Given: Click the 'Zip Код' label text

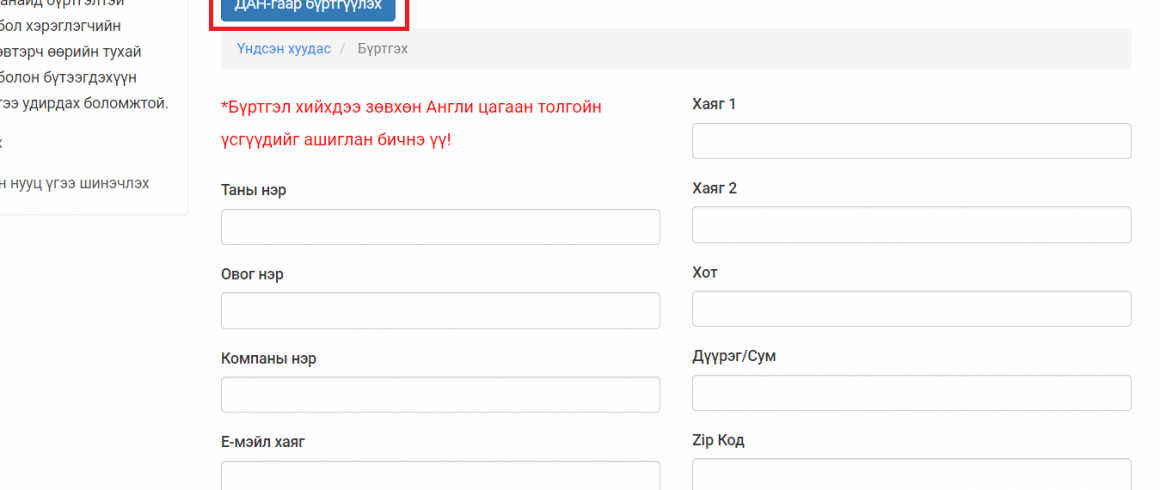Looking at the screenshot, I should 718,440.
